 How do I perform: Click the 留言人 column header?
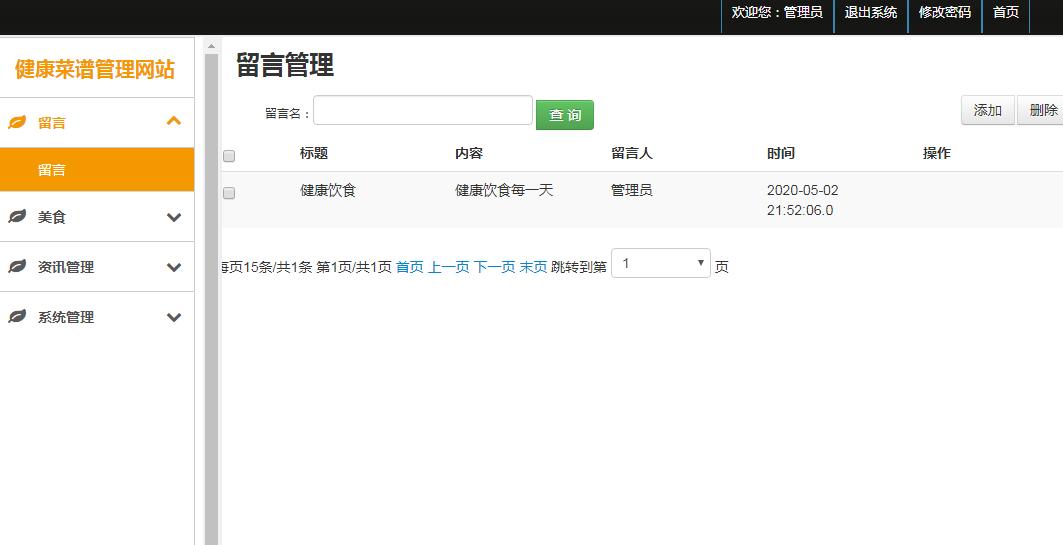click(632, 153)
